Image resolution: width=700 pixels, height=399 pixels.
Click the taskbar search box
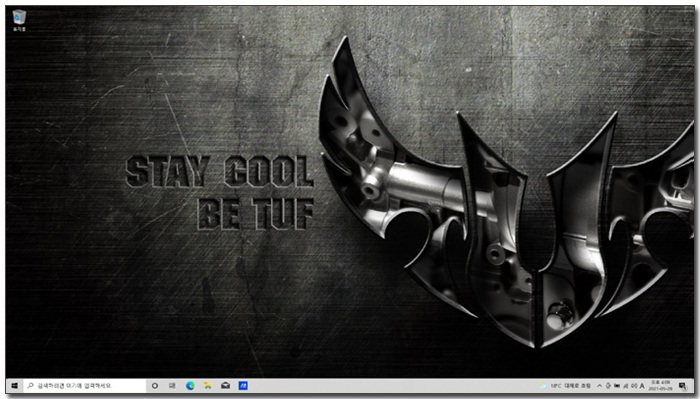(x=85, y=386)
